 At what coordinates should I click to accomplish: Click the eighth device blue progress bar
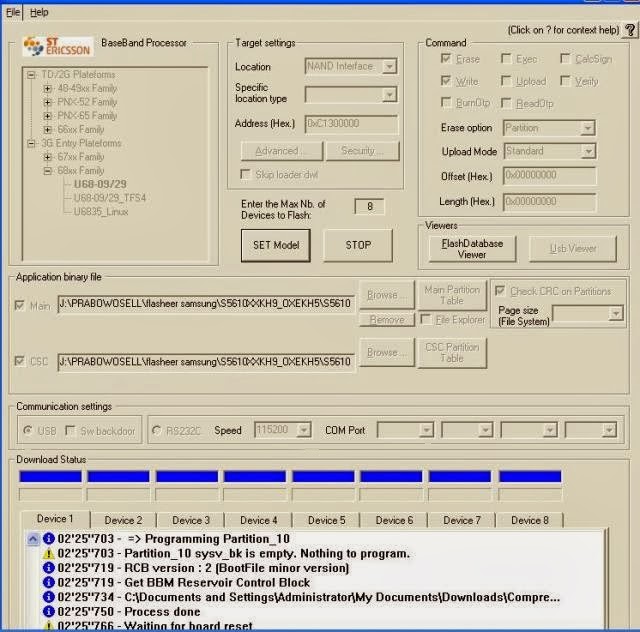[x=530, y=476]
